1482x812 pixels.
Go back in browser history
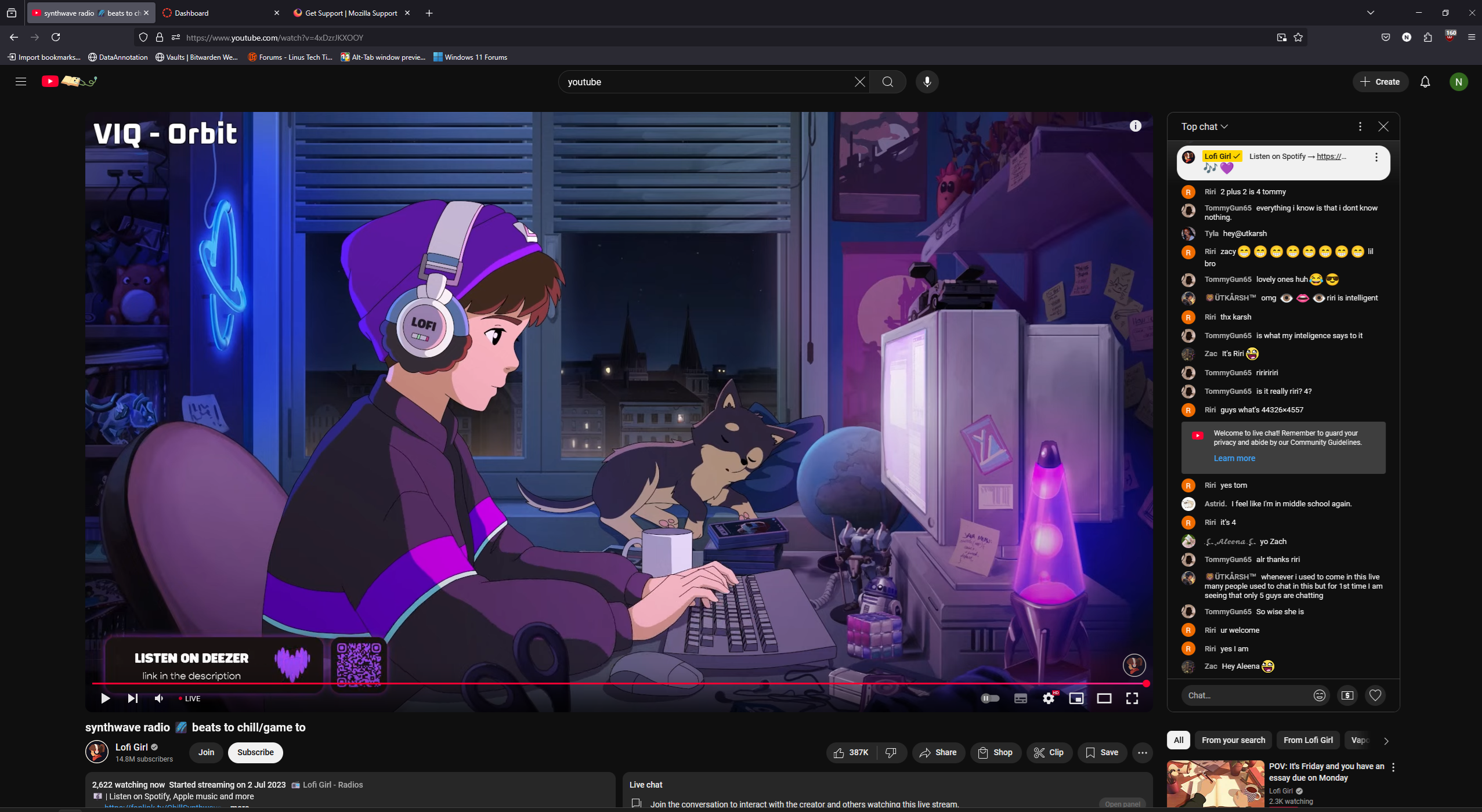coord(14,37)
